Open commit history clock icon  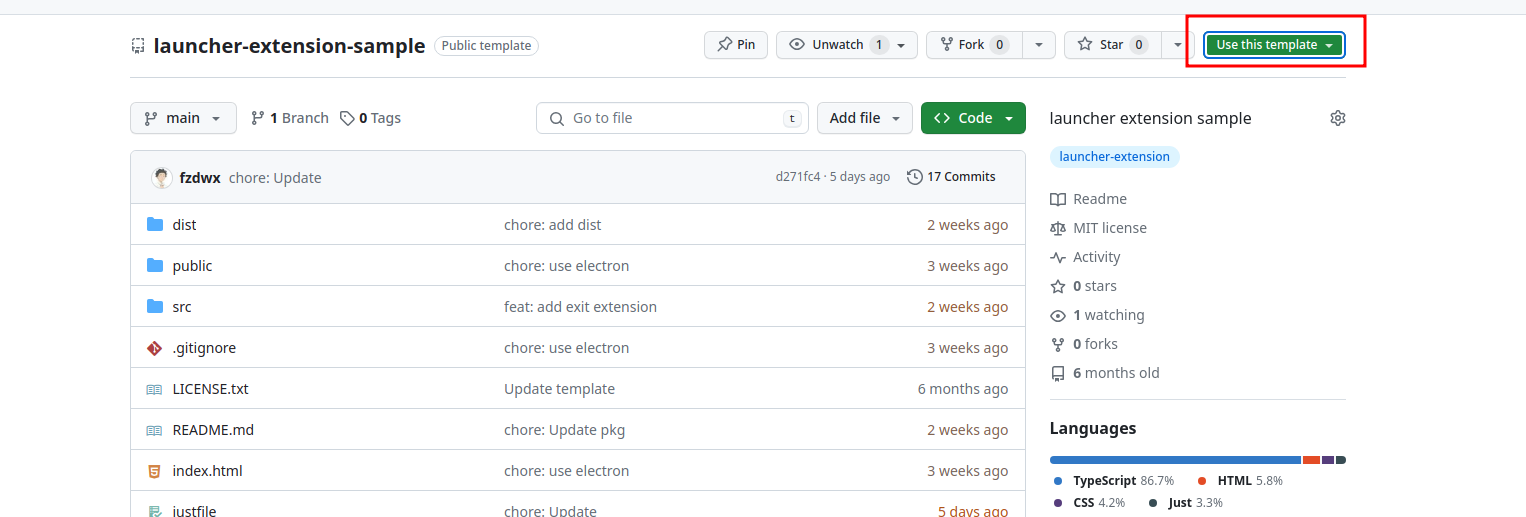914,177
